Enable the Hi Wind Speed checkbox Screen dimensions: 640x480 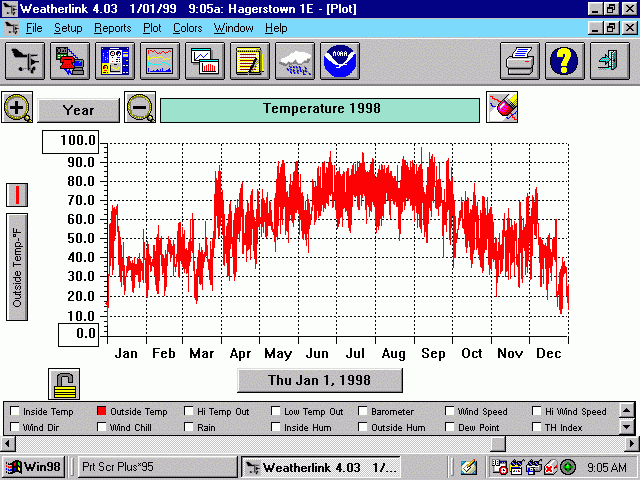(537, 411)
